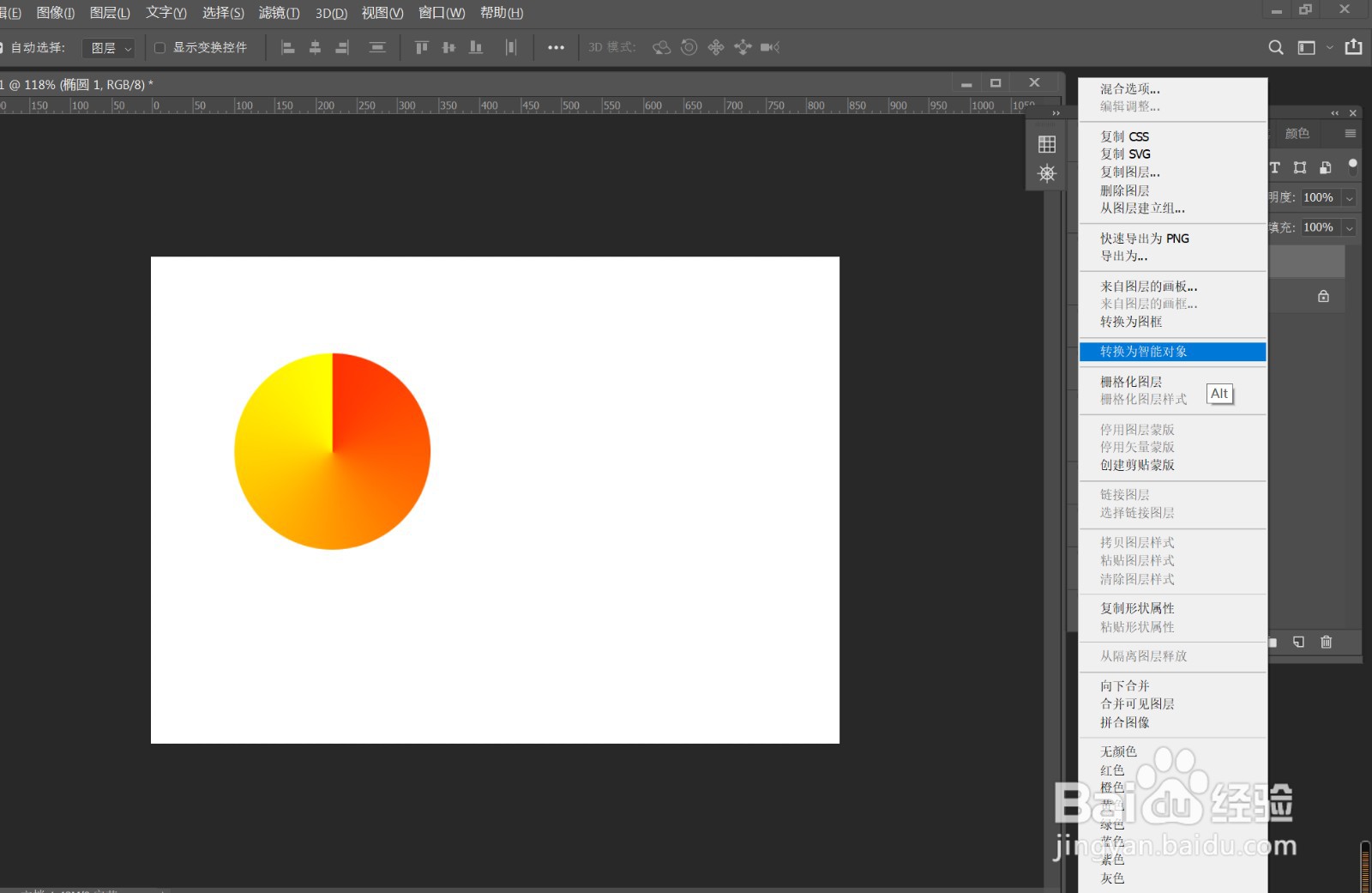The height and width of the screenshot is (893, 1372).
Task: Click the shape layer filter icon
Action: click(1300, 167)
